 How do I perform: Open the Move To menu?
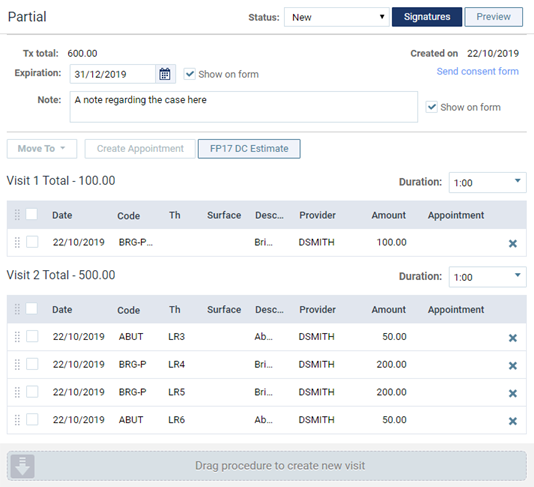click(42, 149)
